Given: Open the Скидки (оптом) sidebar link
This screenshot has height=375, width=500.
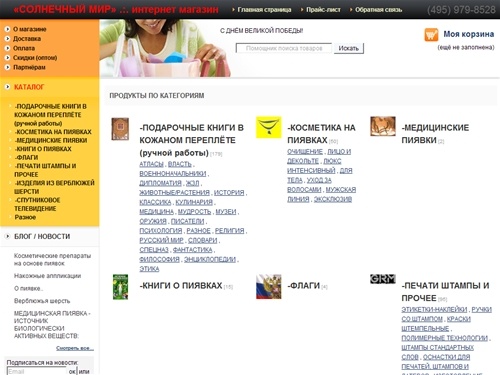Looking at the screenshot, I should coord(35,58).
